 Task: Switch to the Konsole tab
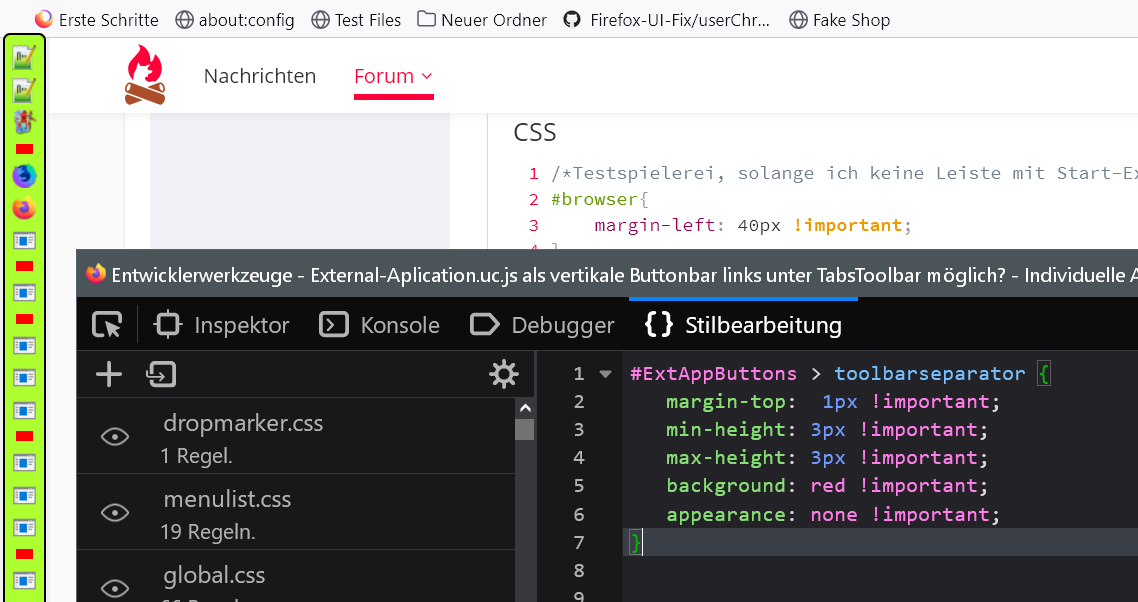coord(380,325)
